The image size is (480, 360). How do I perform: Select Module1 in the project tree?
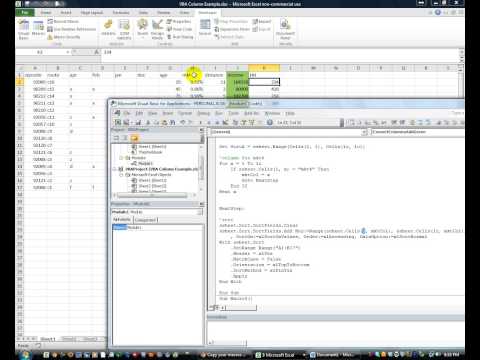pyautogui.click(x=146, y=163)
